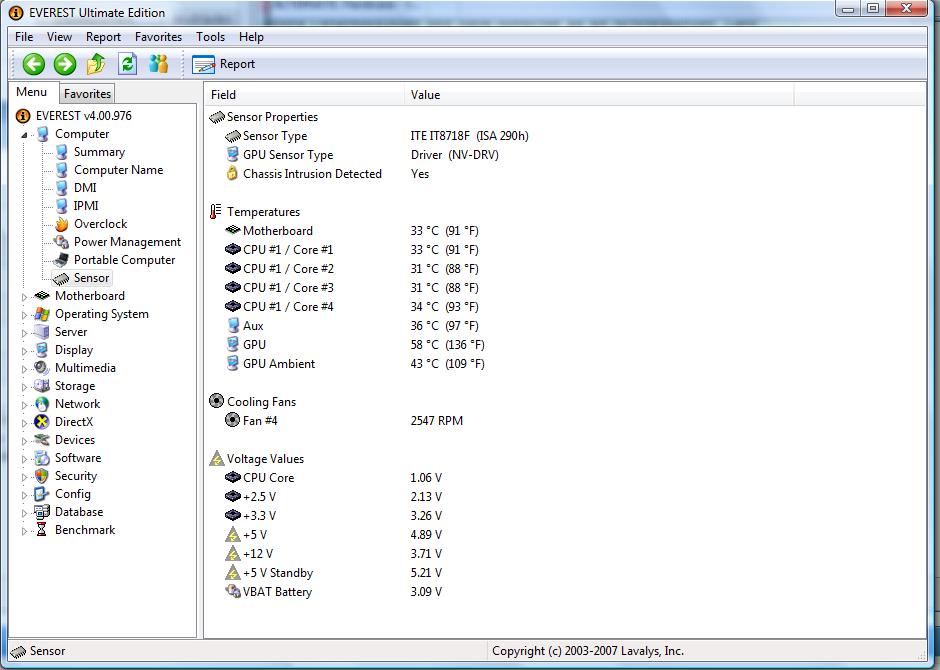Expand the Server tree node
Viewport: 940px width, 670px height.
pos(25,333)
